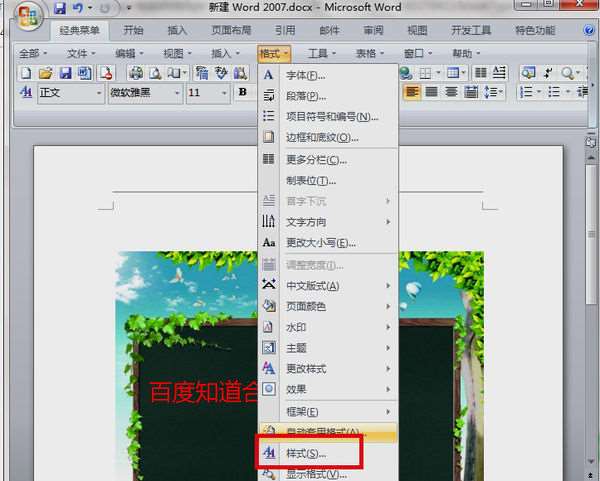Expand 页面颜色 submenu
Screen dimensions: 600x481
point(328,306)
